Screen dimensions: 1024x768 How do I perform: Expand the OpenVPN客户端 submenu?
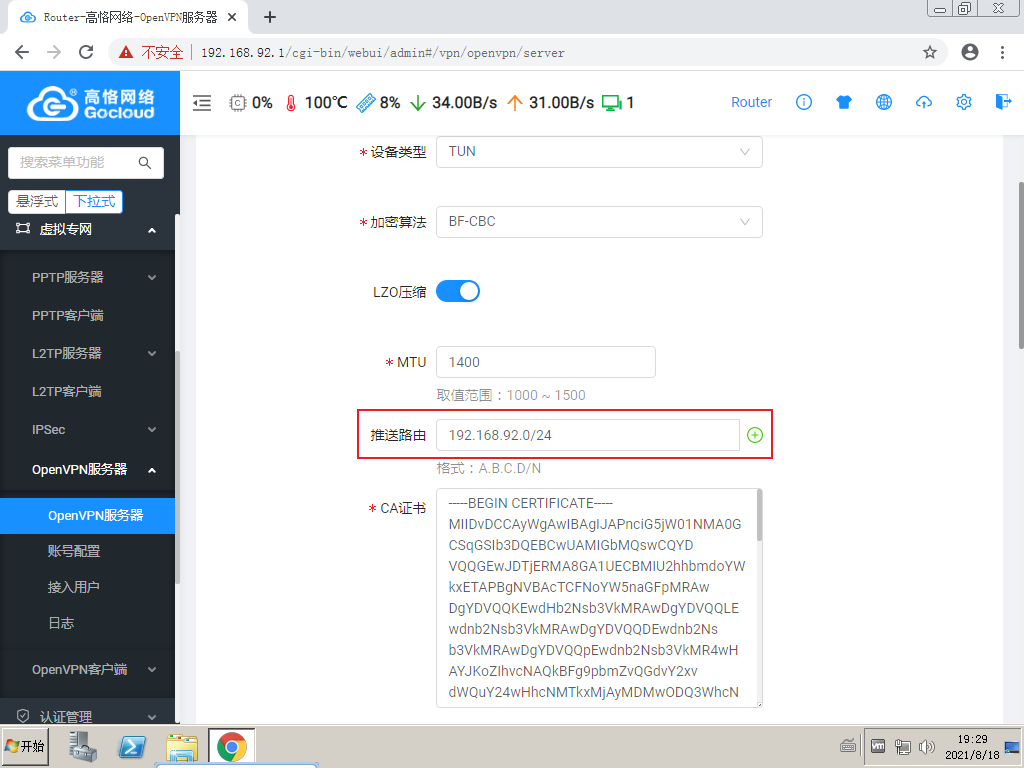88,669
